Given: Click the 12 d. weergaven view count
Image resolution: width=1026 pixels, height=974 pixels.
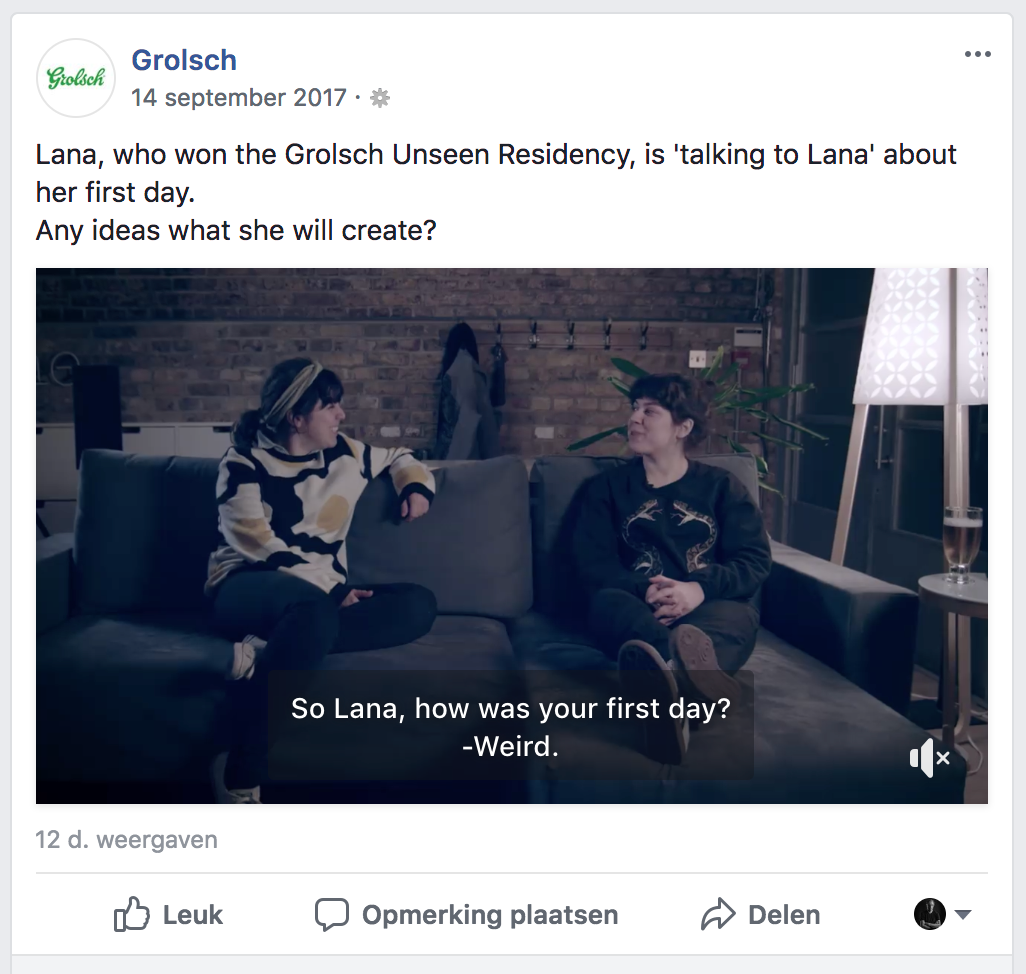Looking at the screenshot, I should [x=126, y=839].
